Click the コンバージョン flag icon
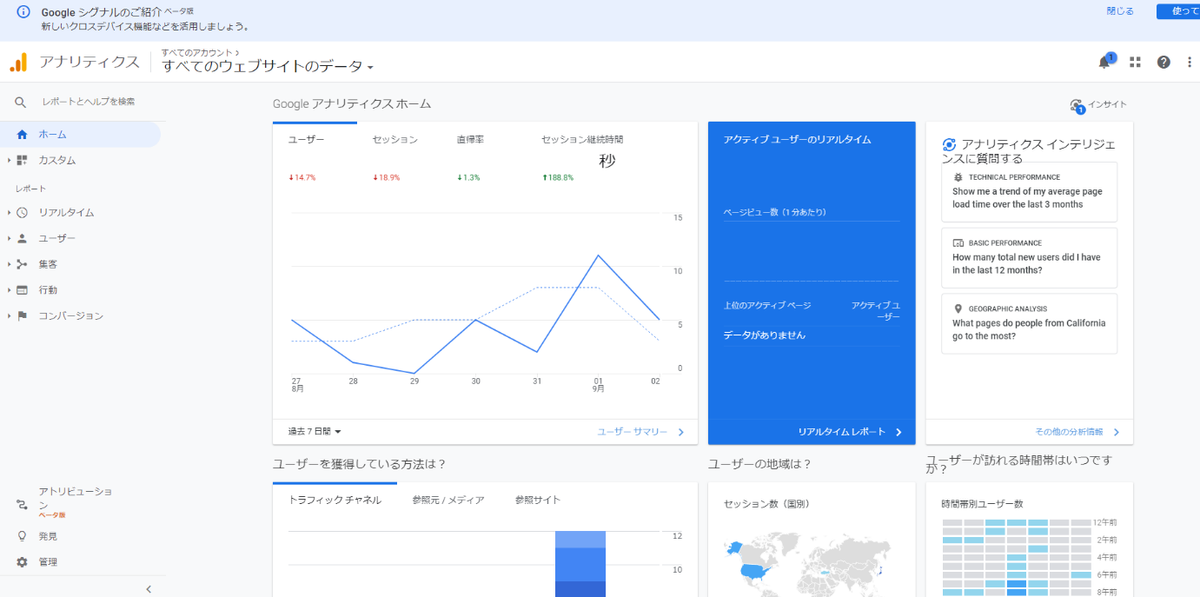Screen dimensions: 1200x597 coord(22,316)
